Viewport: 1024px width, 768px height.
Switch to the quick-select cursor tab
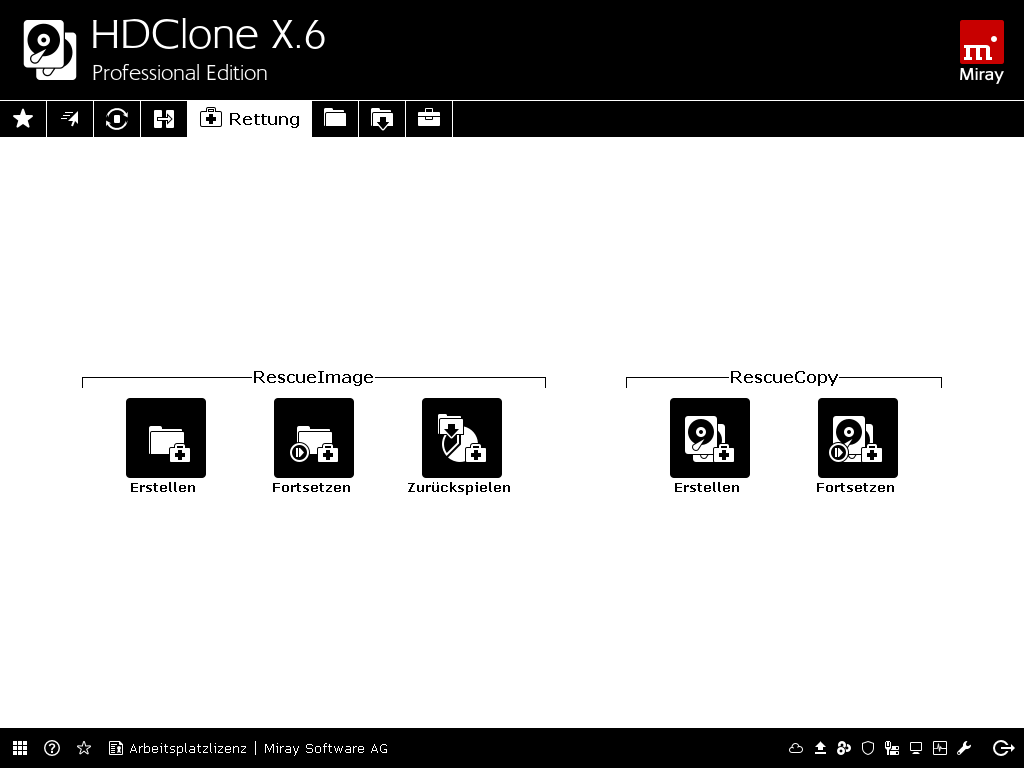(x=70, y=119)
